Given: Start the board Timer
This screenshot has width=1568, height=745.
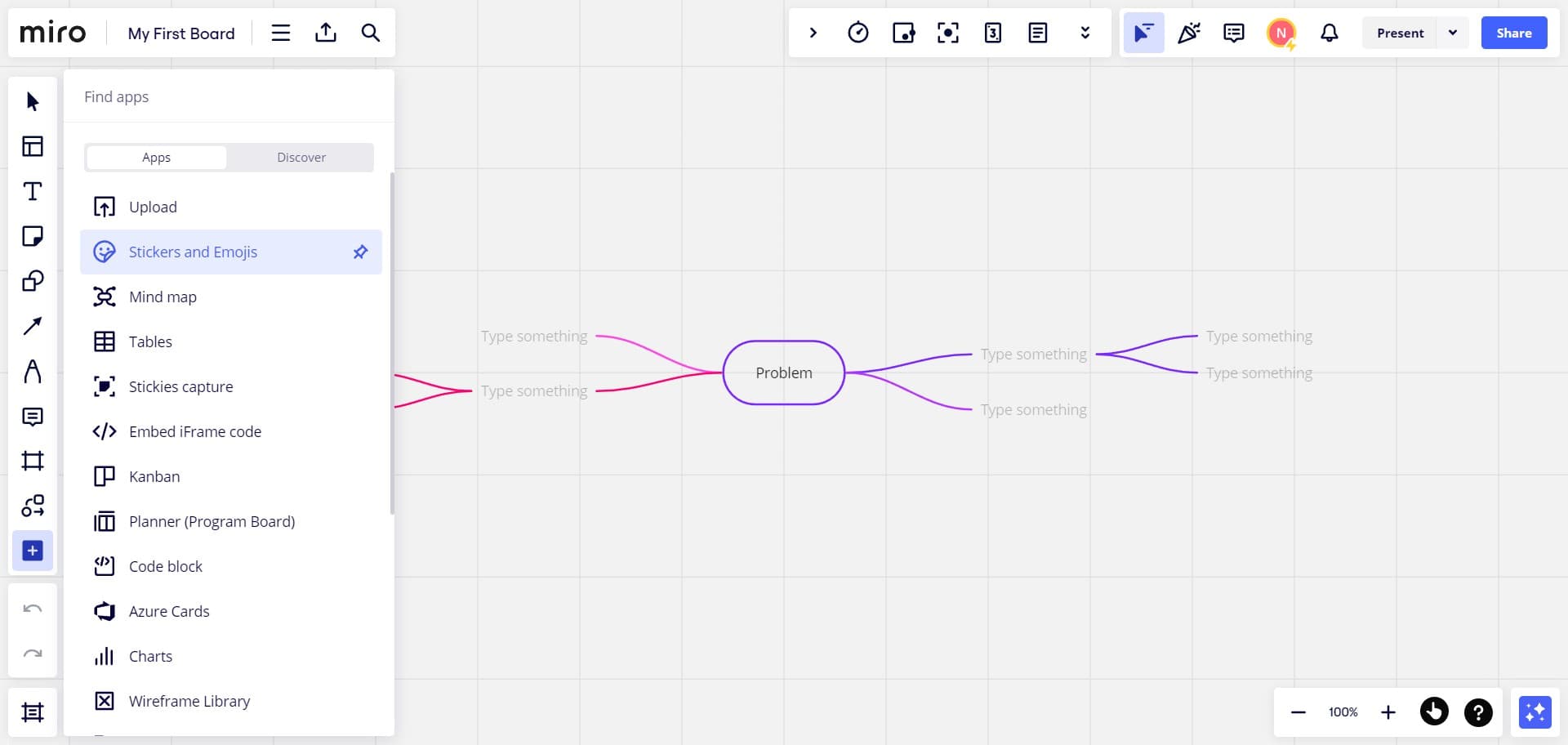Looking at the screenshot, I should click(x=858, y=33).
